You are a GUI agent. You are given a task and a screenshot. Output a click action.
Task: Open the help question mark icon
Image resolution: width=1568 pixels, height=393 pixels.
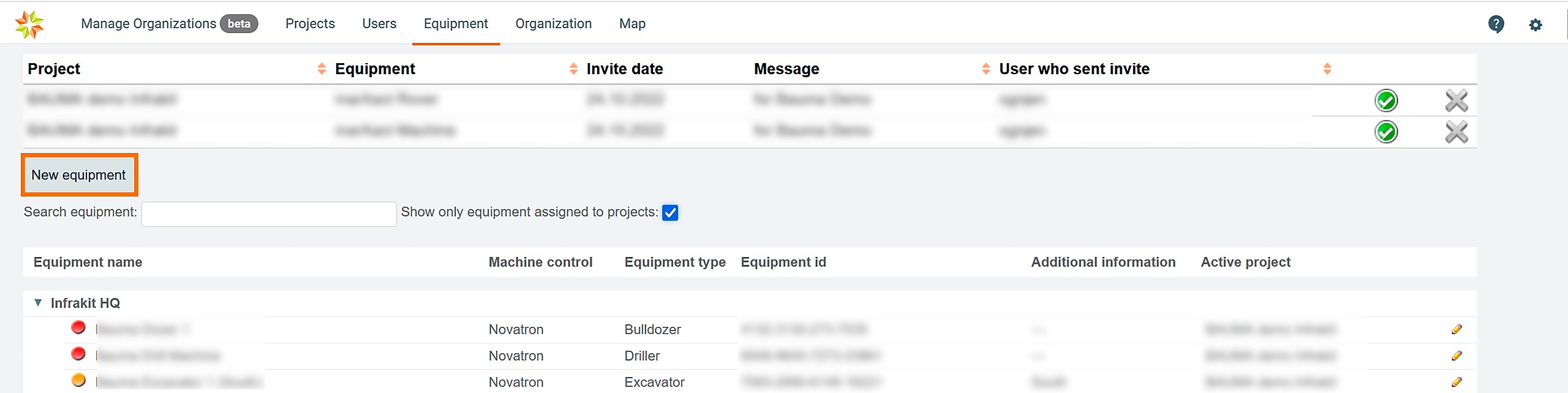click(x=1496, y=24)
